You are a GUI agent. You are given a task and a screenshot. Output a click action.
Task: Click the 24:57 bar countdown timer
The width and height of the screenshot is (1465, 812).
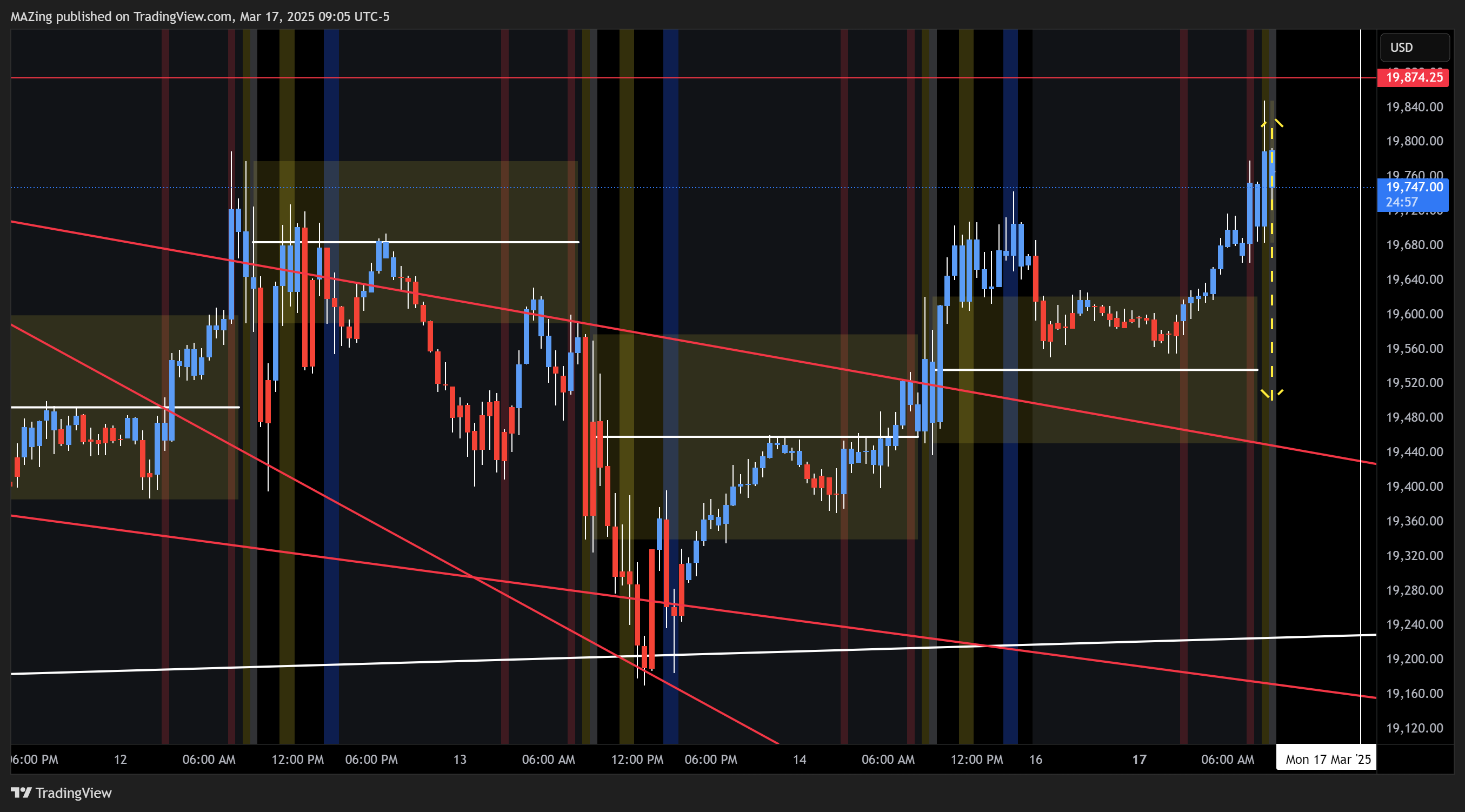coord(1402,202)
